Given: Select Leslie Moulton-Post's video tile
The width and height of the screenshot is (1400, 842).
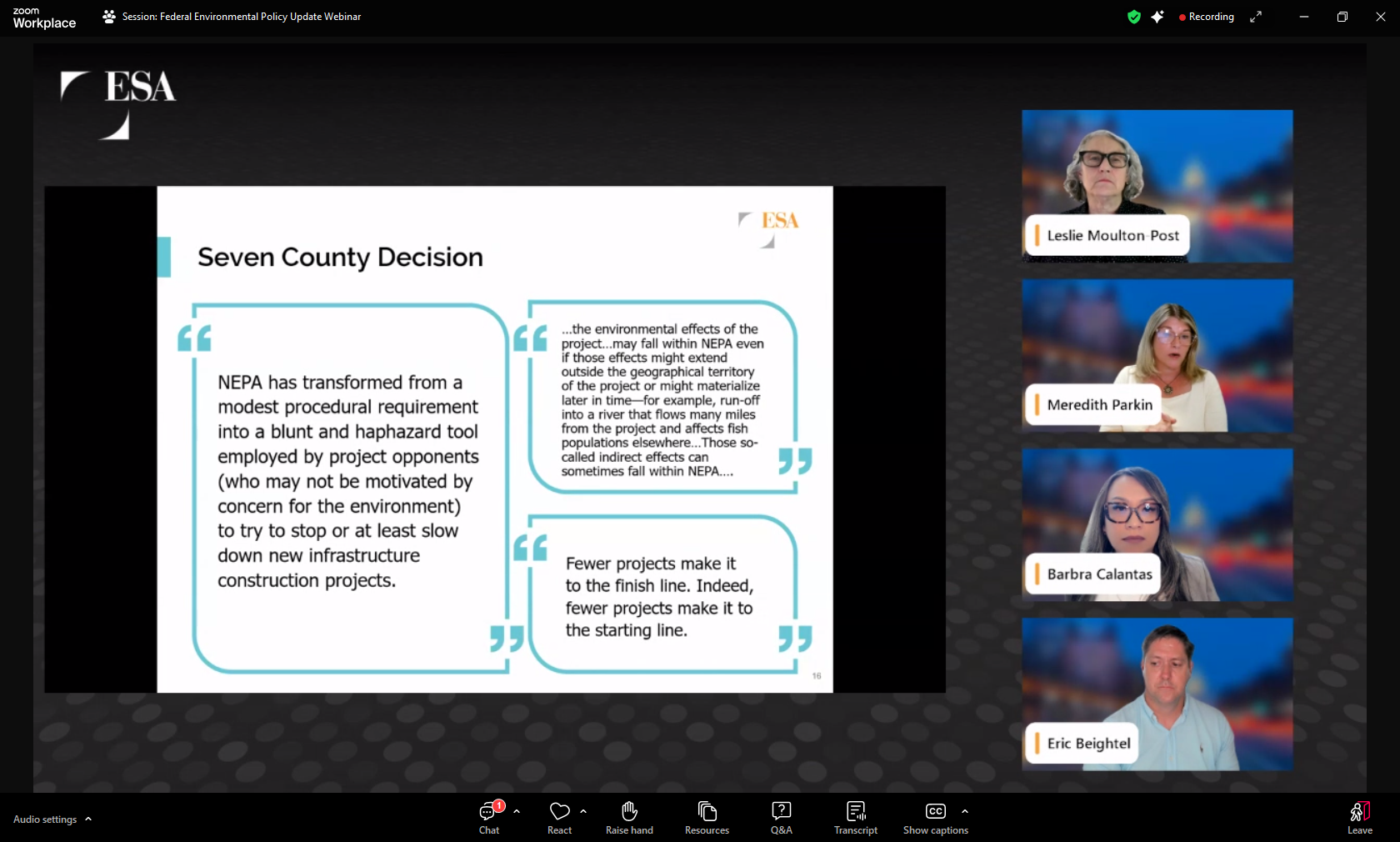Looking at the screenshot, I should (1157, 186).
